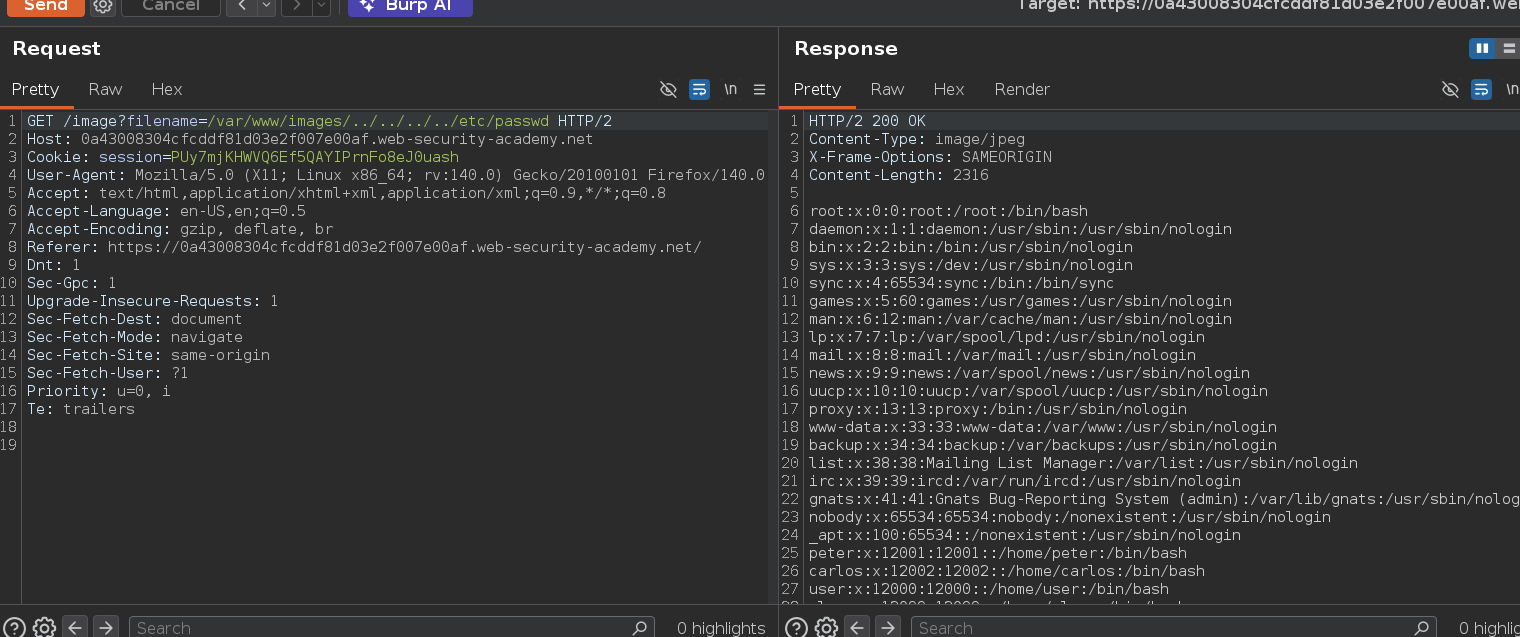Click the peter passwd entry line
Viewport: 1520px width, 637px height.
998,553
